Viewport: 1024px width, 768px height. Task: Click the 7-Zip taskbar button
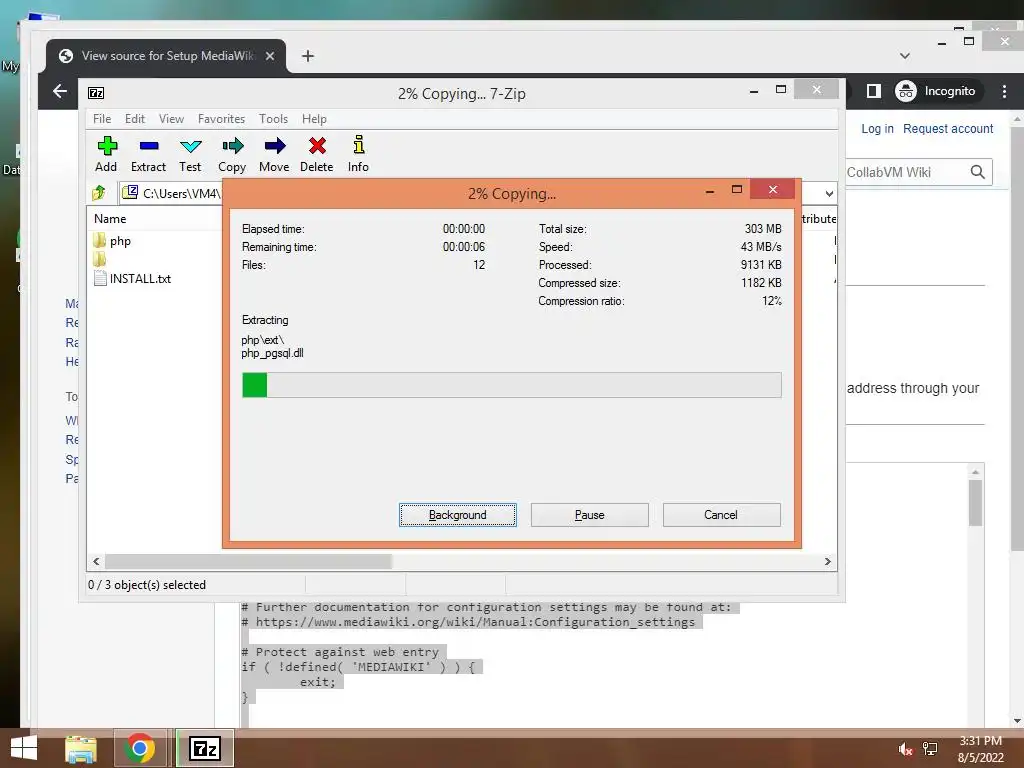pyautogui.click(x=205, y=748)
